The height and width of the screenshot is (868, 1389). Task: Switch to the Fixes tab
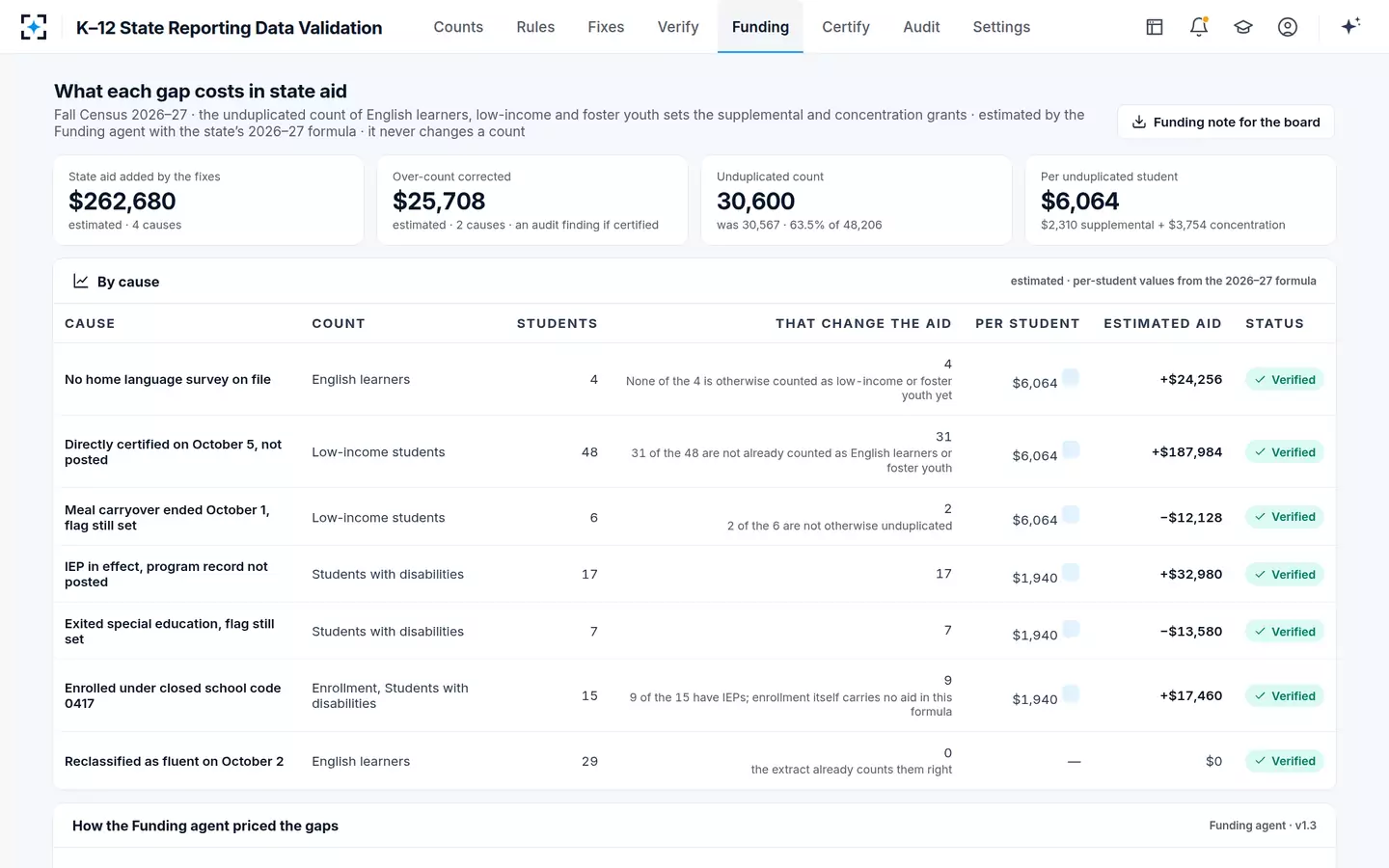(x=606, y=27)
